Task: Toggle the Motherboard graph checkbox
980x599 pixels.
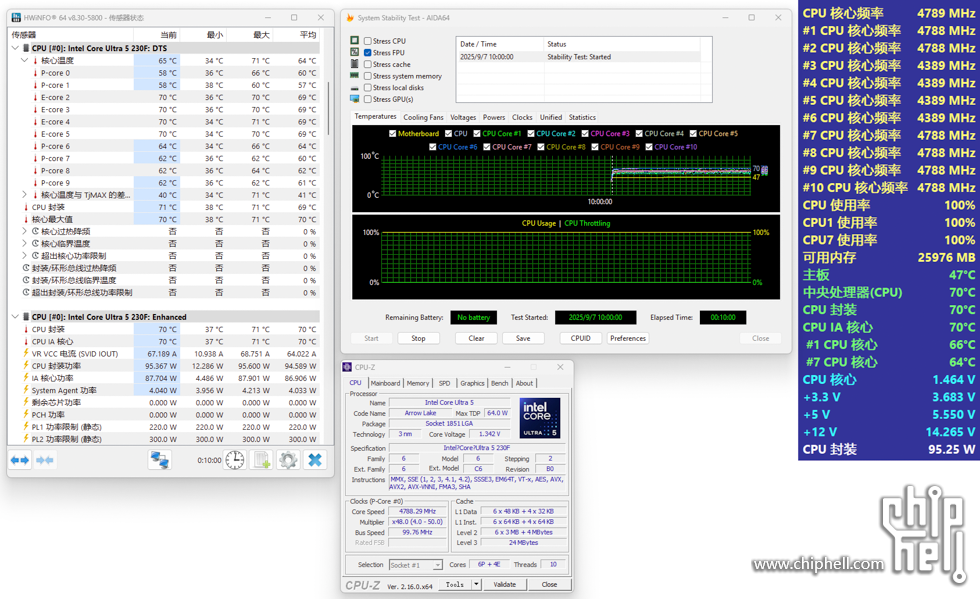Action: pos(392,133)
